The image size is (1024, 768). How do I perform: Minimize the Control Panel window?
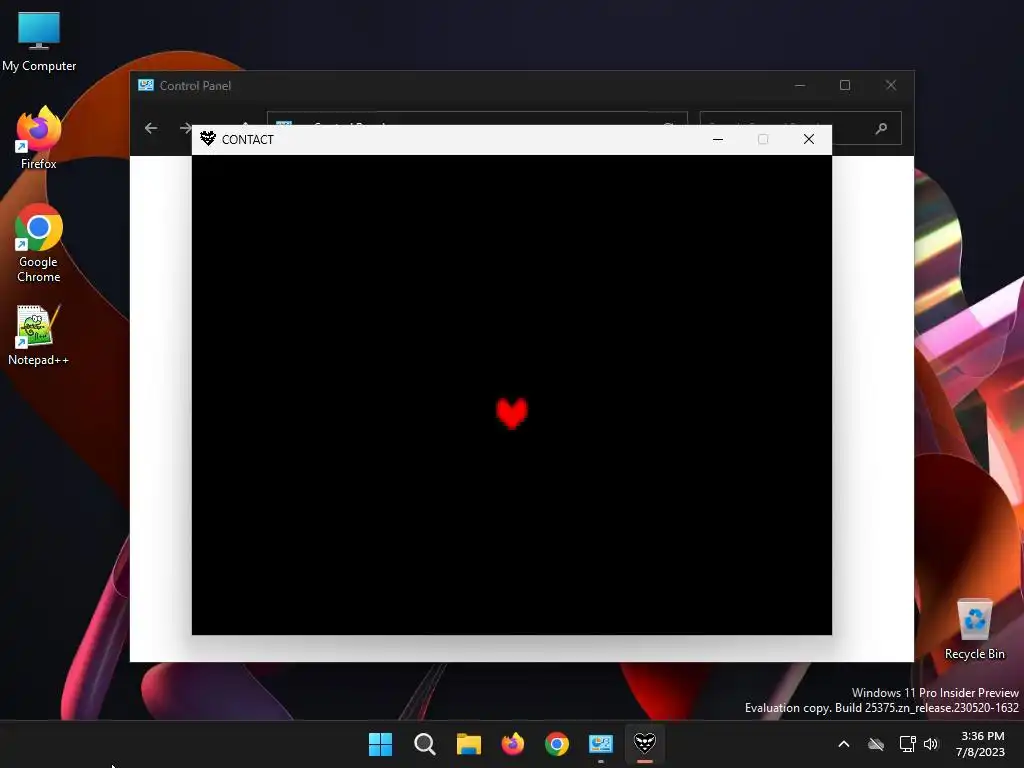click(800, 85)
